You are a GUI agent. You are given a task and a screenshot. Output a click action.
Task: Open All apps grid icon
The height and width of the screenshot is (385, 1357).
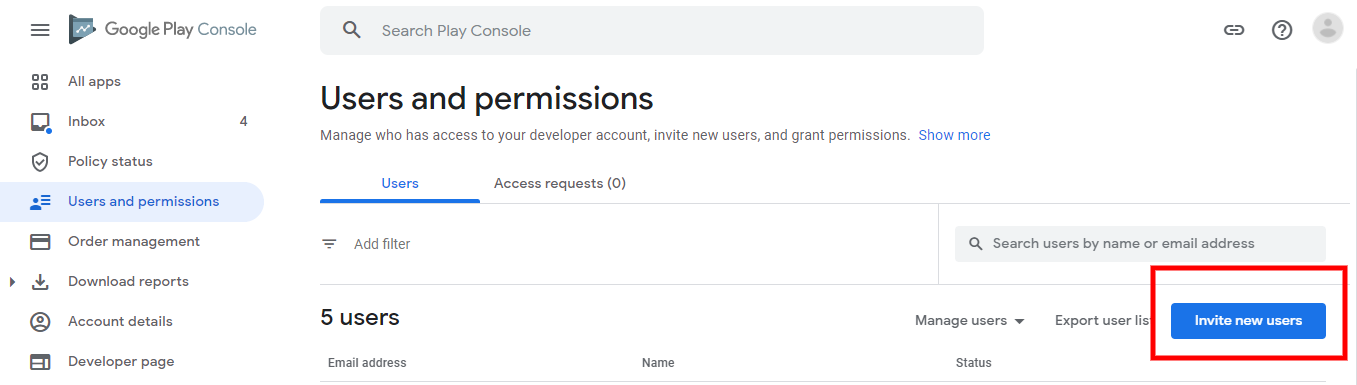point(40,81)
